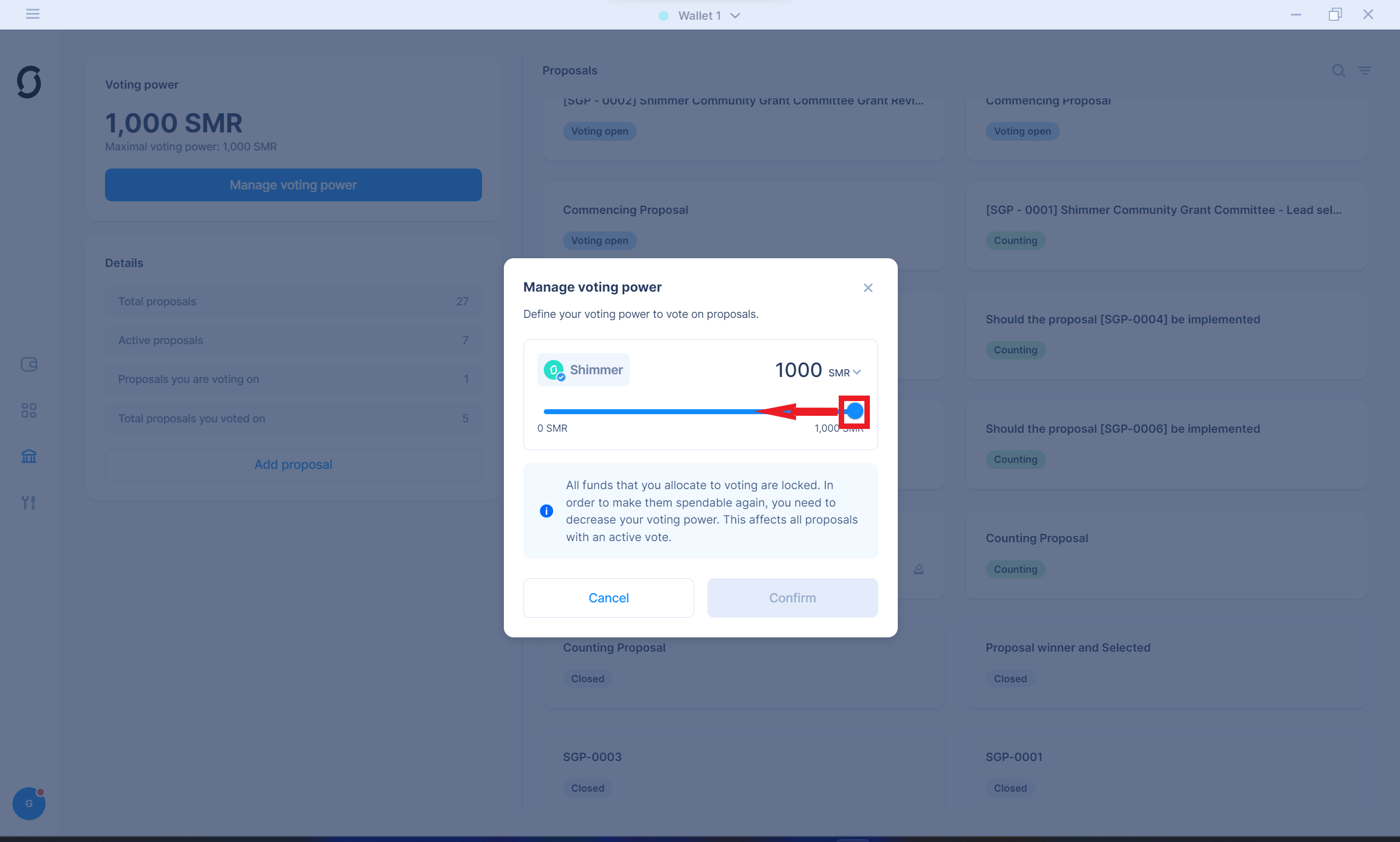
Task: Open the wallet sidebar icon
Action: (x=29, y=364)
